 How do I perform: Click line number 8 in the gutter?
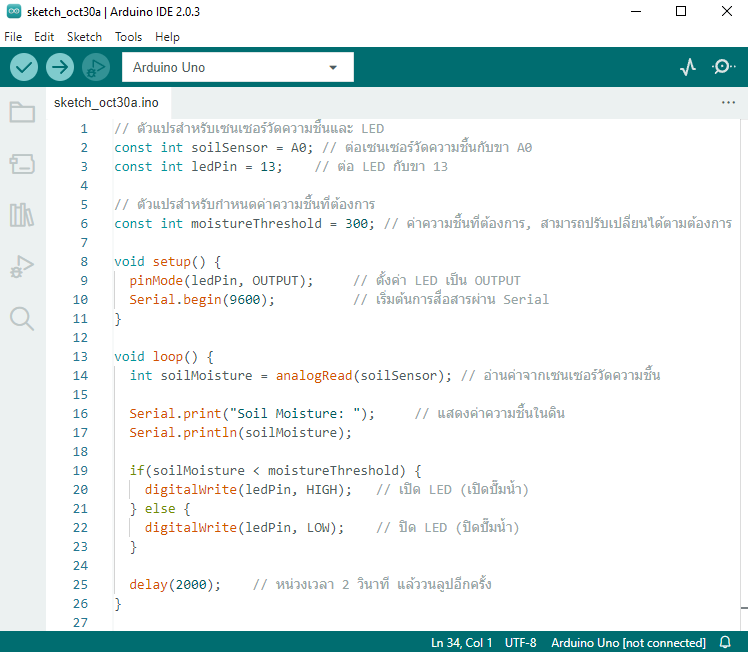[84, 261]
